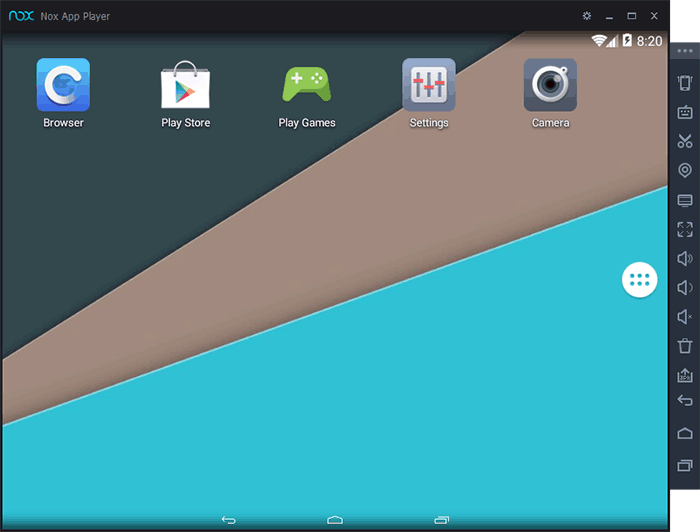
Task: Mute sound with the speaker-x icon
Action: click(x=685, y=317)
